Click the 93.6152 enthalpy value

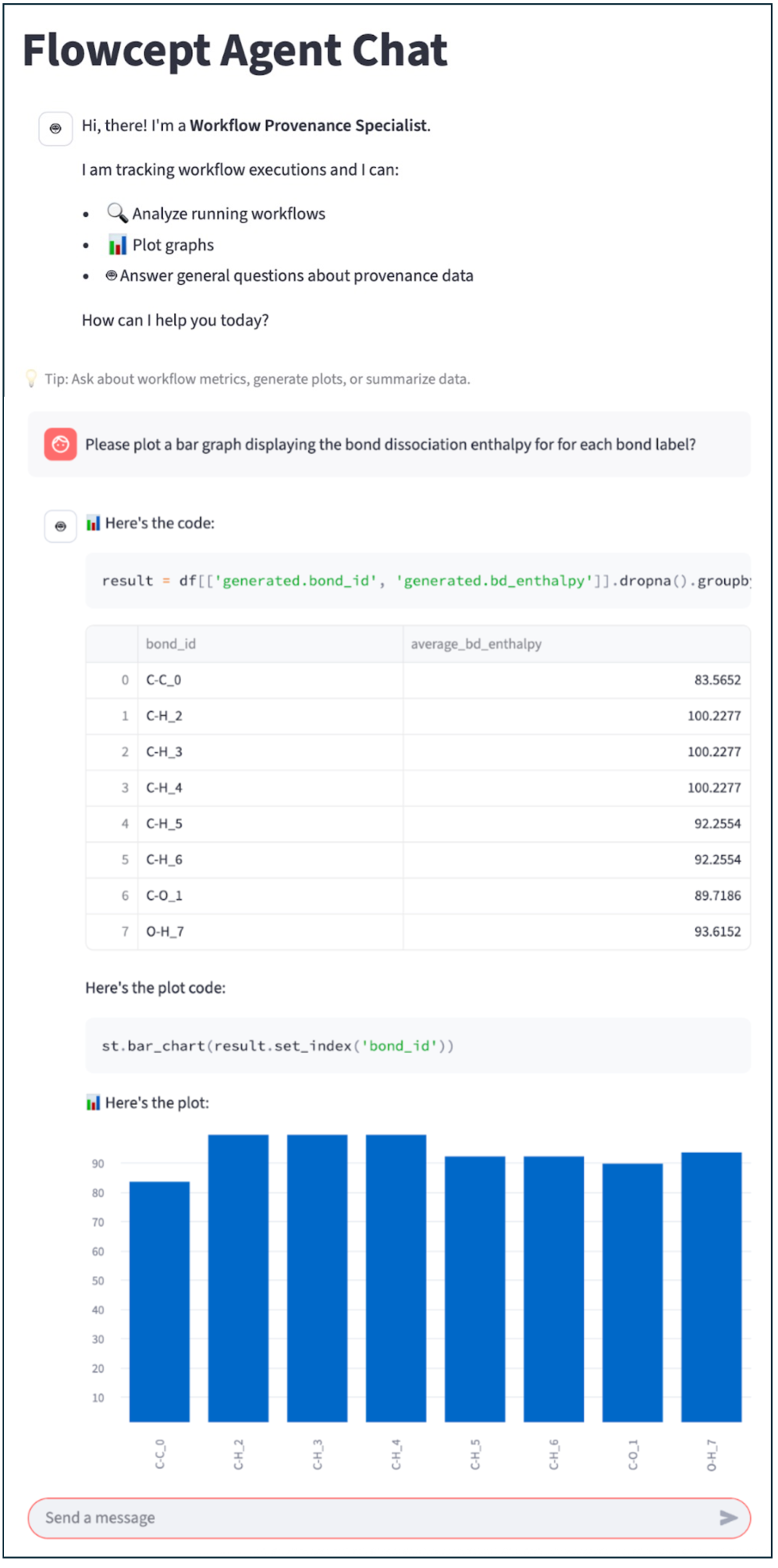click(717, 931)
